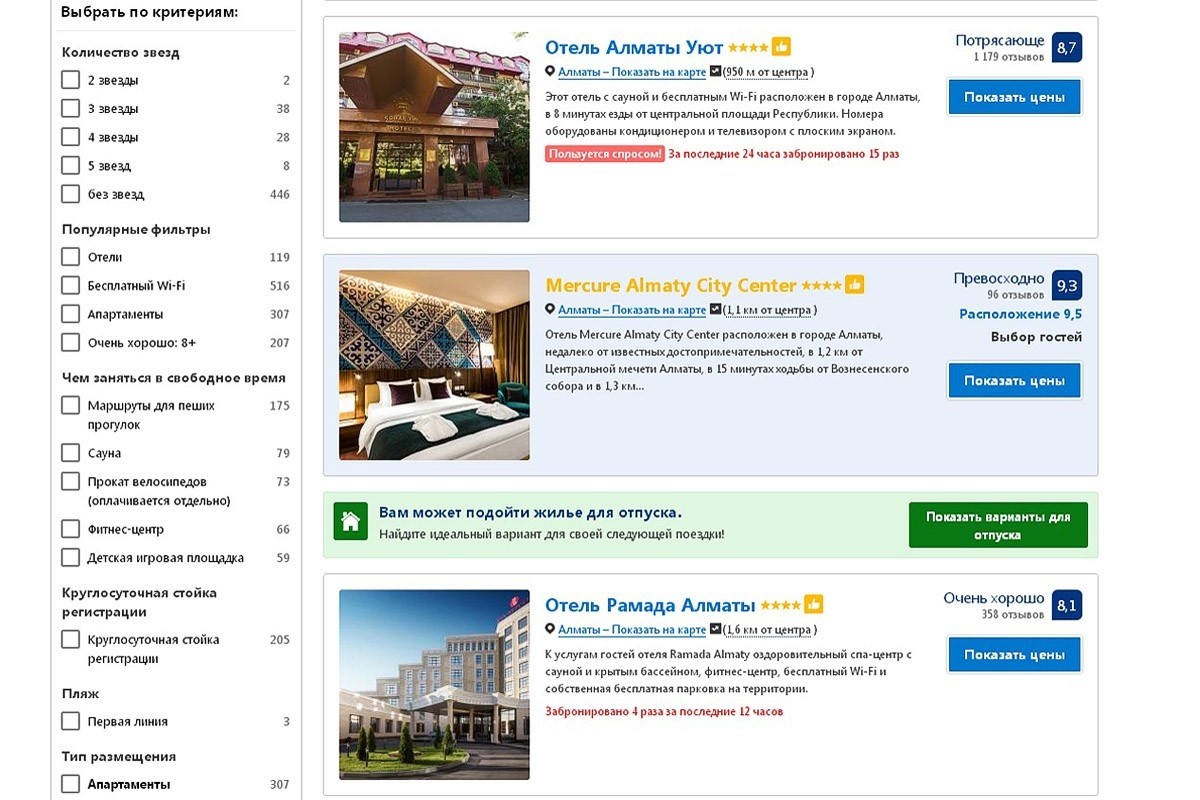Viewport: 1200px width, 800px height.
Task: Check 'Апартаменты' under Тип размещения
Action: (x=70, y=784)
